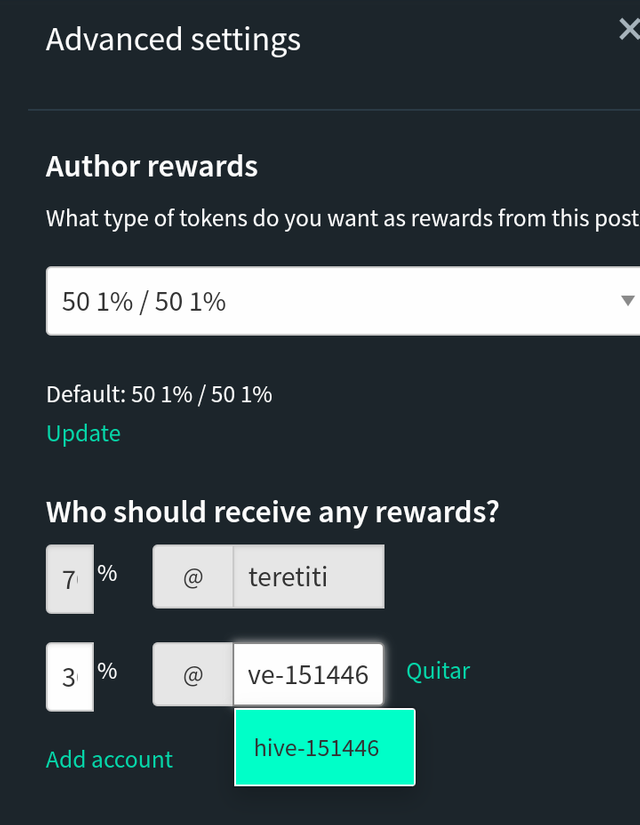Select hive-151446 from the autocomplete suggestions
This screenshot has height=825, width=640.
(325, 747)
